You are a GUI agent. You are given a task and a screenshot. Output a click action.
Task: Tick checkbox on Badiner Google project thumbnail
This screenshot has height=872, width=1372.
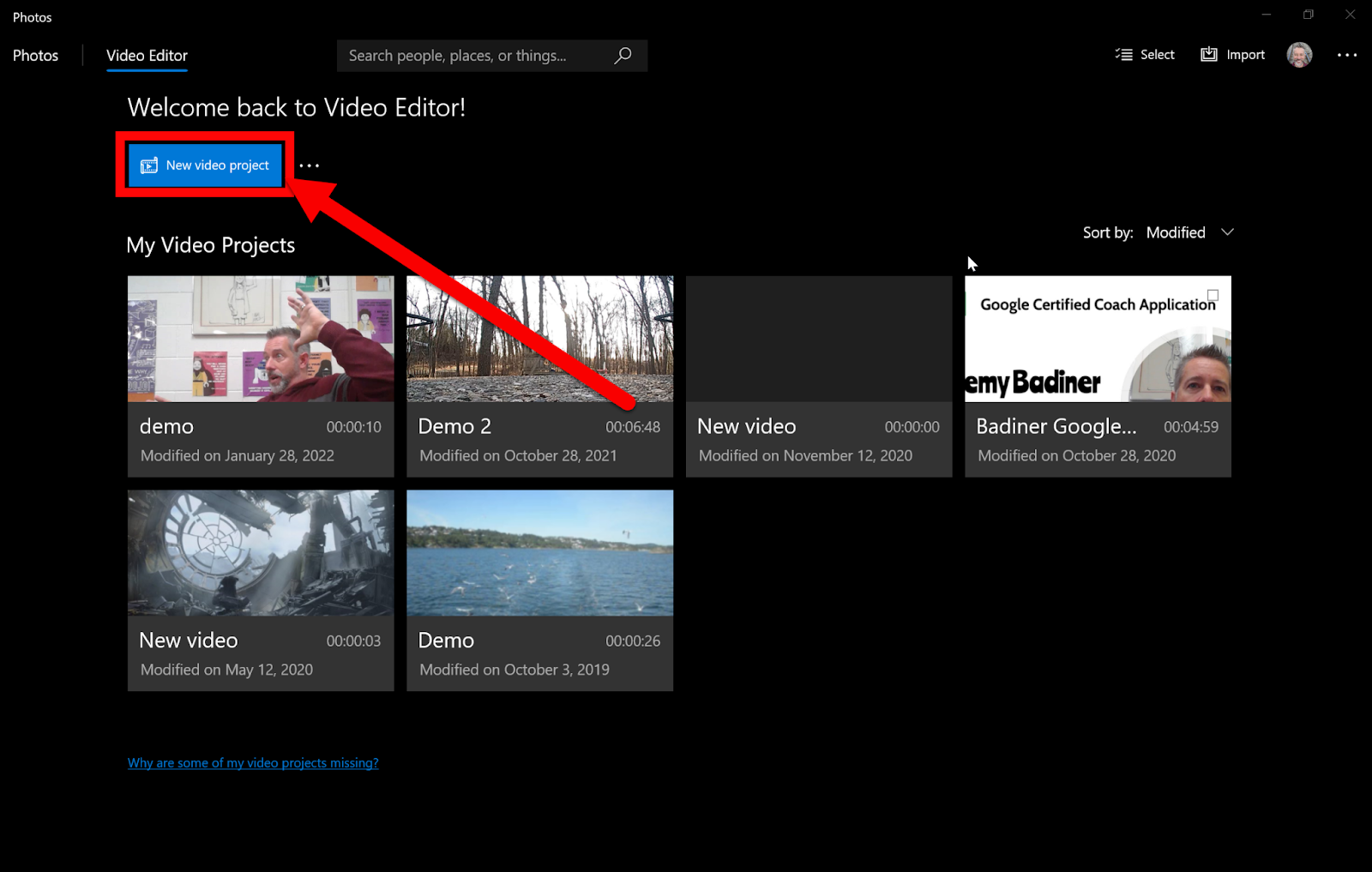click(1213, 295)
